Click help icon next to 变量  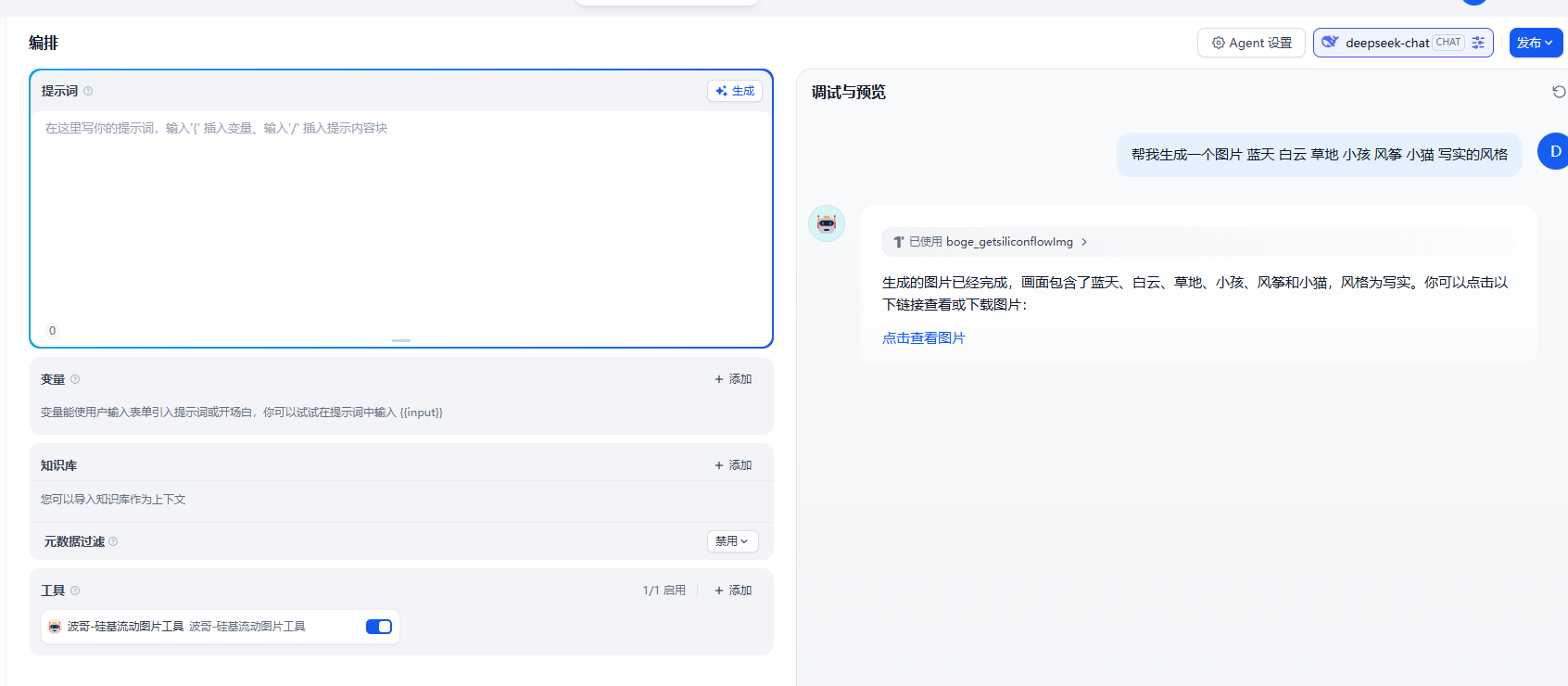pyautogui.click(x=75, y=379)
